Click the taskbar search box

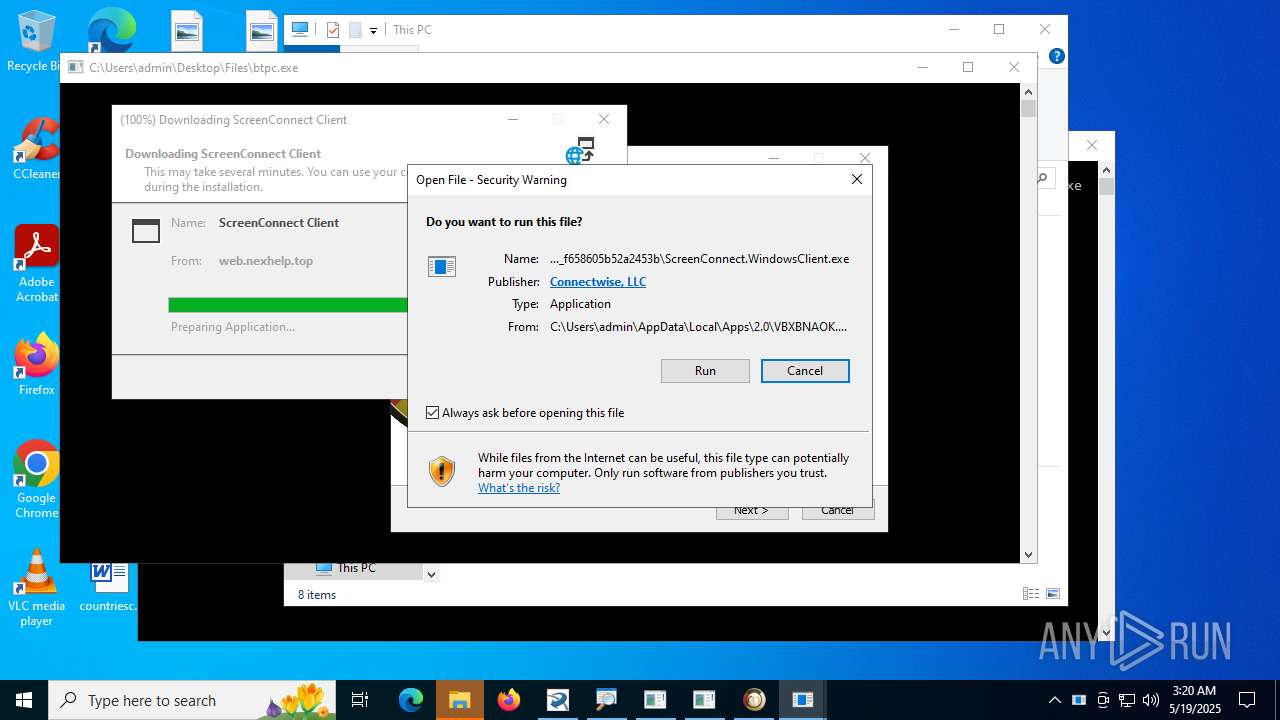(x=192, y=700)
